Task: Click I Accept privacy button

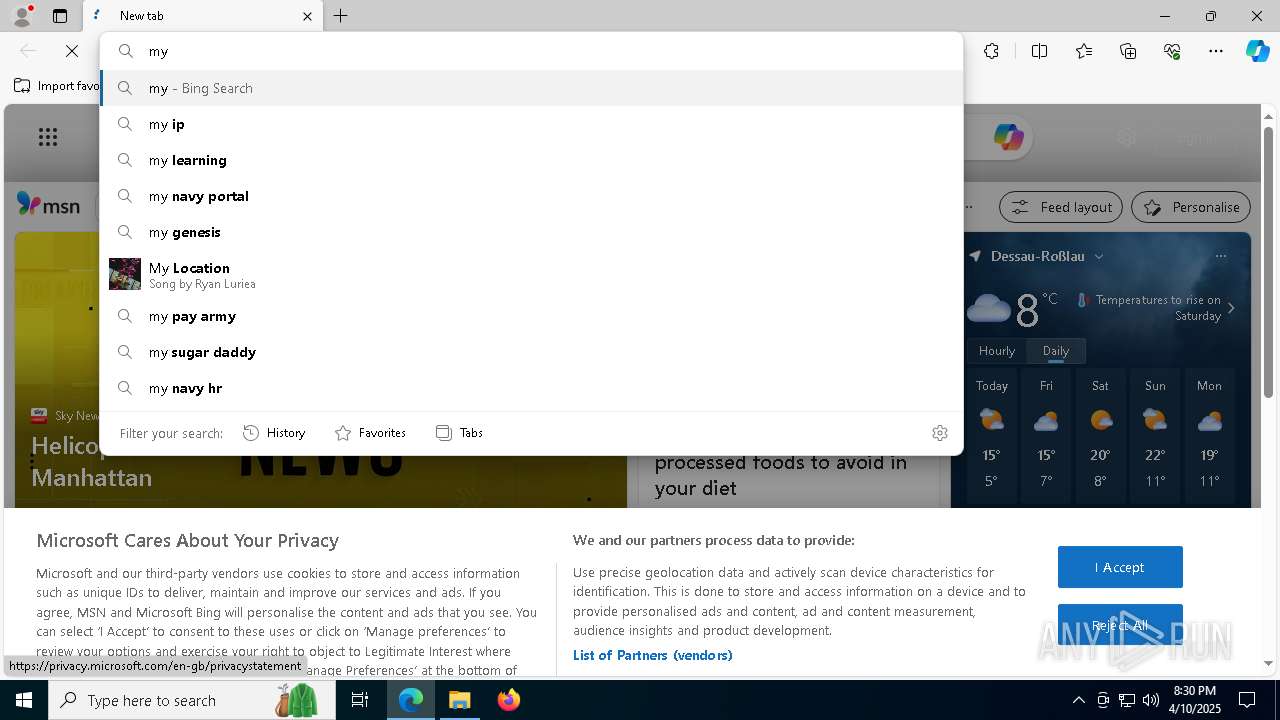Action: (1120, 567)
